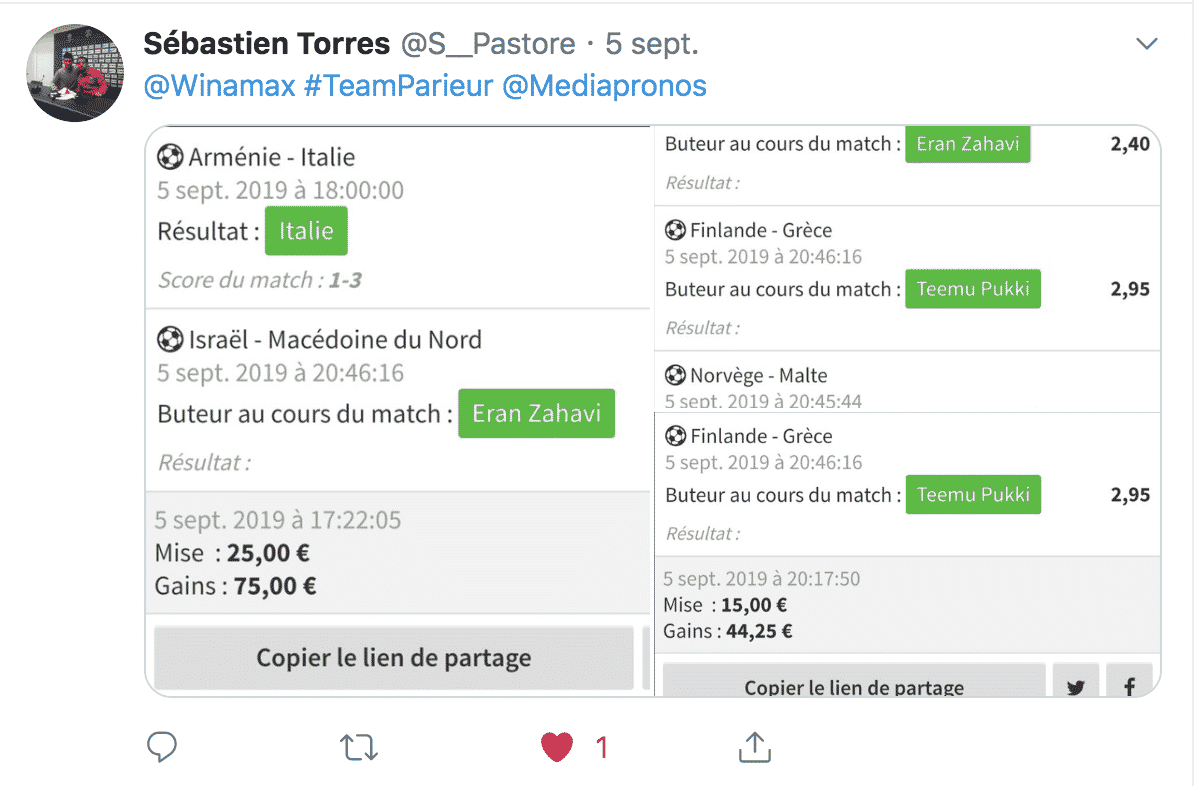This screenshot has width=1194, height=786.
Task: Expand the tweet options chevron
Action: click(x=1147, y=43)
